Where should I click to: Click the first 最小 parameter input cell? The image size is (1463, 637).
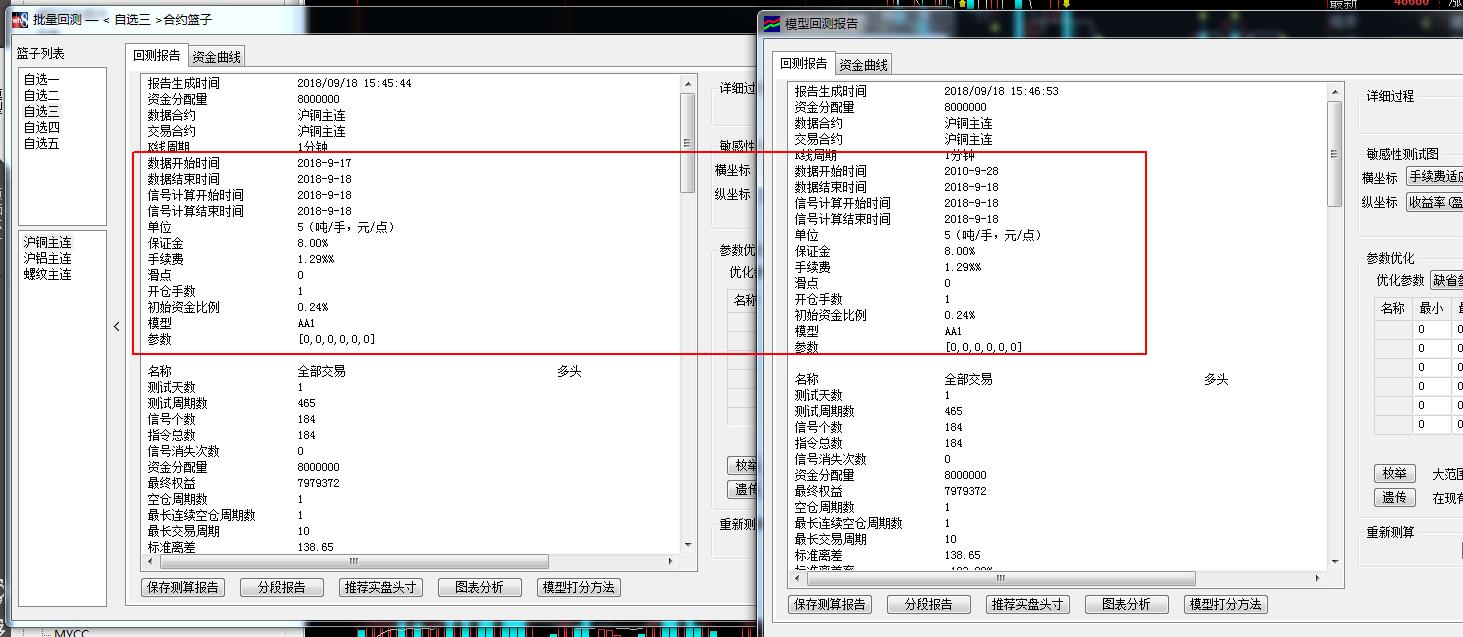pos(1428,329)
